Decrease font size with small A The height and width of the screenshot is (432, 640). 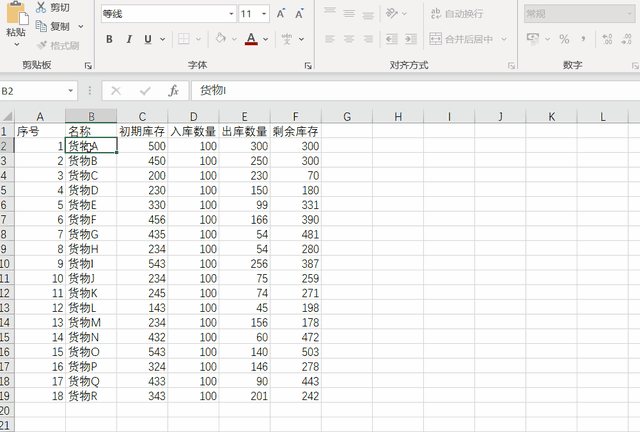[x=299, y=14]
